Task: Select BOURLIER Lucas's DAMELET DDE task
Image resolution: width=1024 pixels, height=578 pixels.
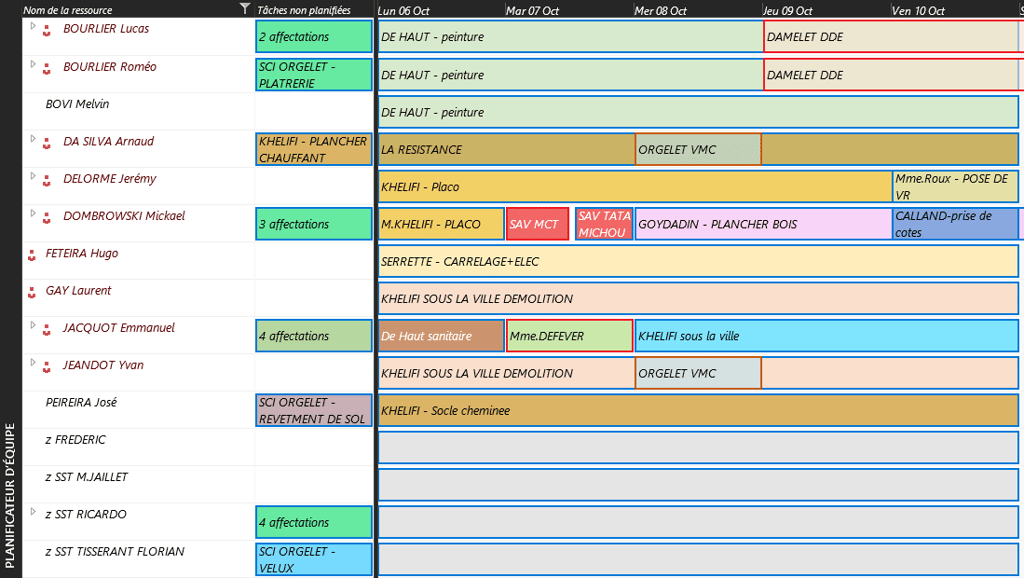Action: (893, 37)
